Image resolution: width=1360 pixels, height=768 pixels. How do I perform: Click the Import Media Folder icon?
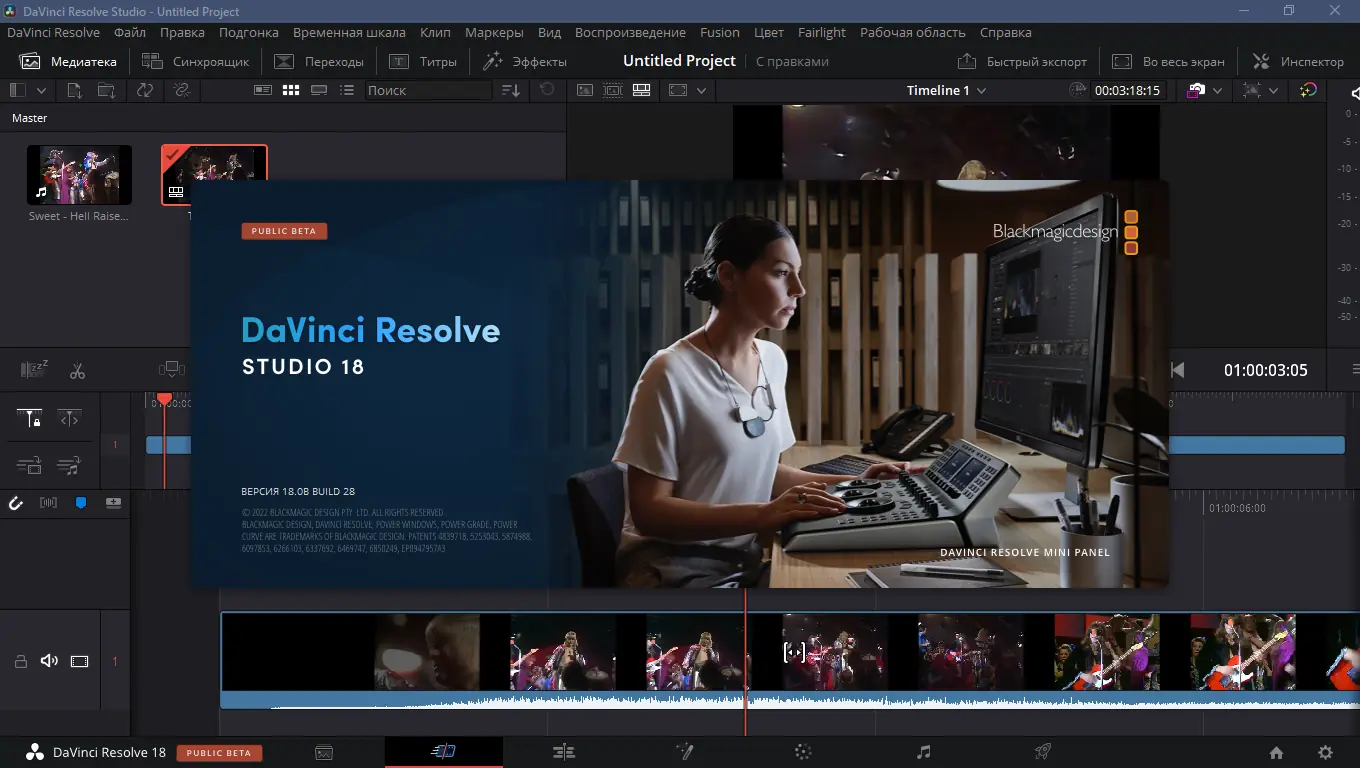coord(106,90)
